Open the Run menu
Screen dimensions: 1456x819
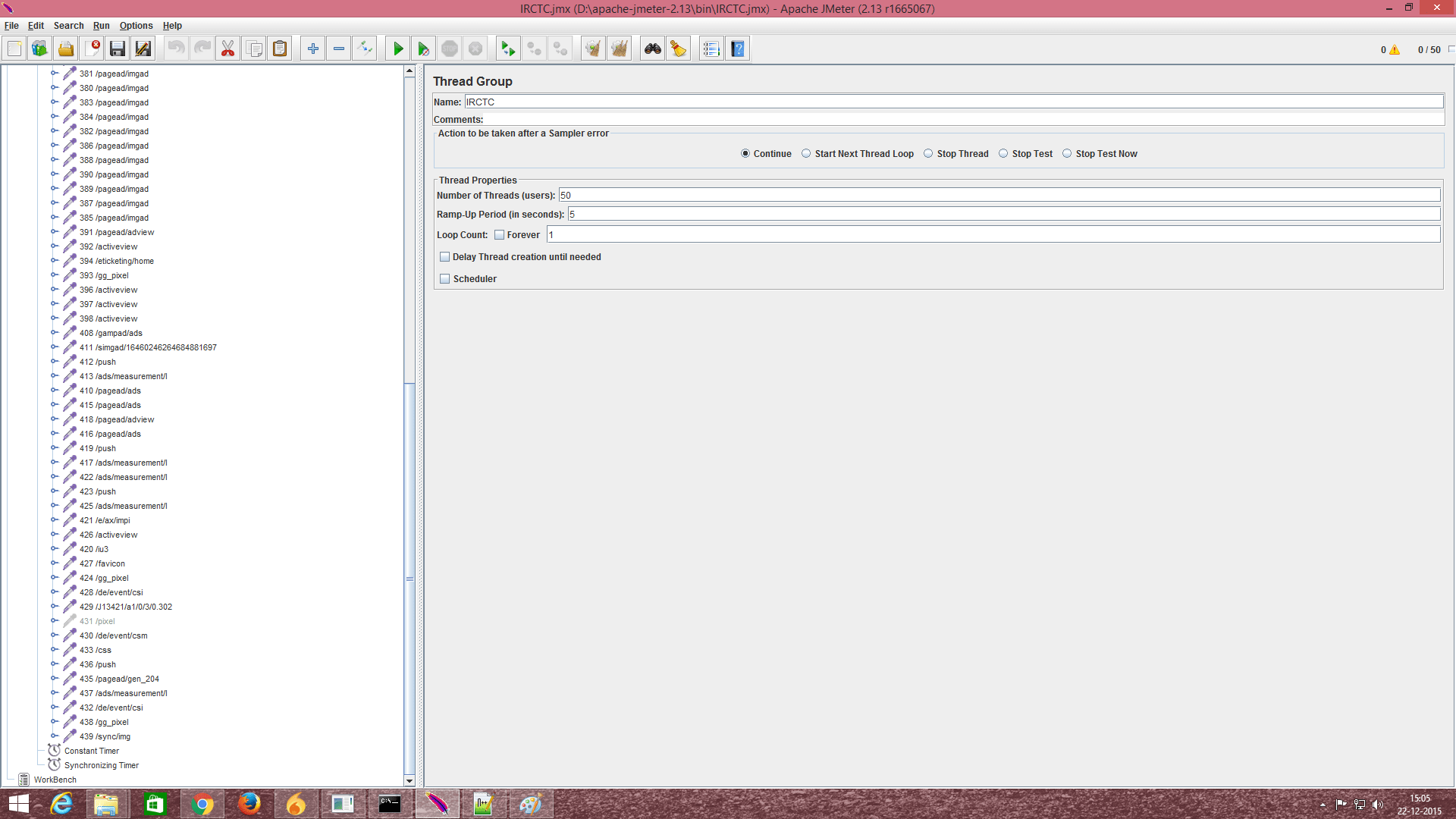pyautogui.click(x=102, y=26)
